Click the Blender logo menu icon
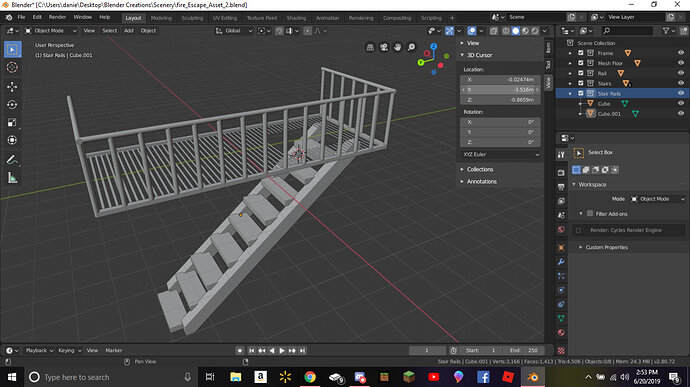690x387 pixels. tap(8, 18)
